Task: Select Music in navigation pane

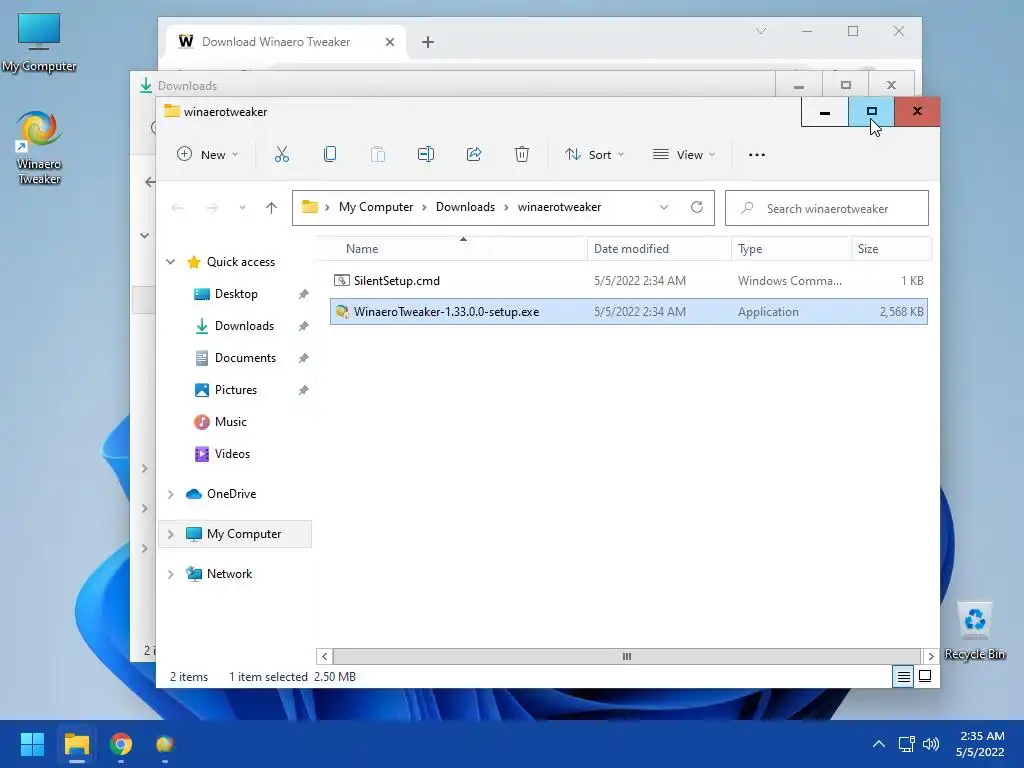Action: 231,422
